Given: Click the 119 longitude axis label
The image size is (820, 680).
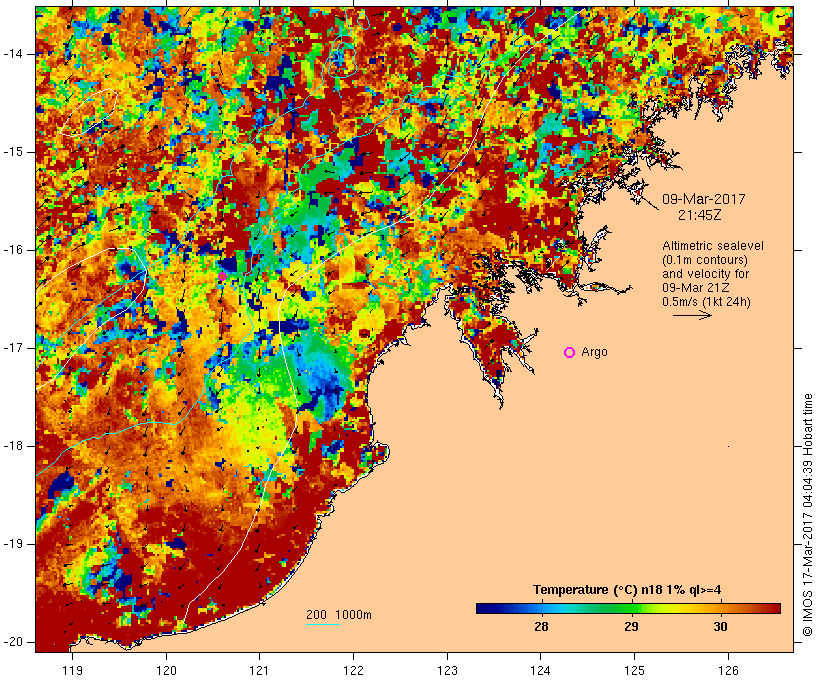Looking at the screenshot, I should pos(72,670).
